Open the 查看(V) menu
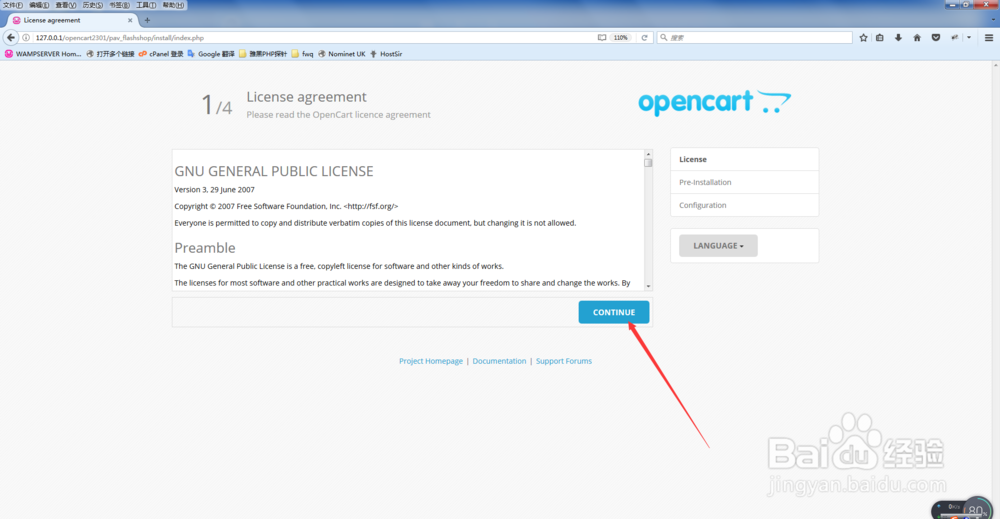 tap(66, 5)
